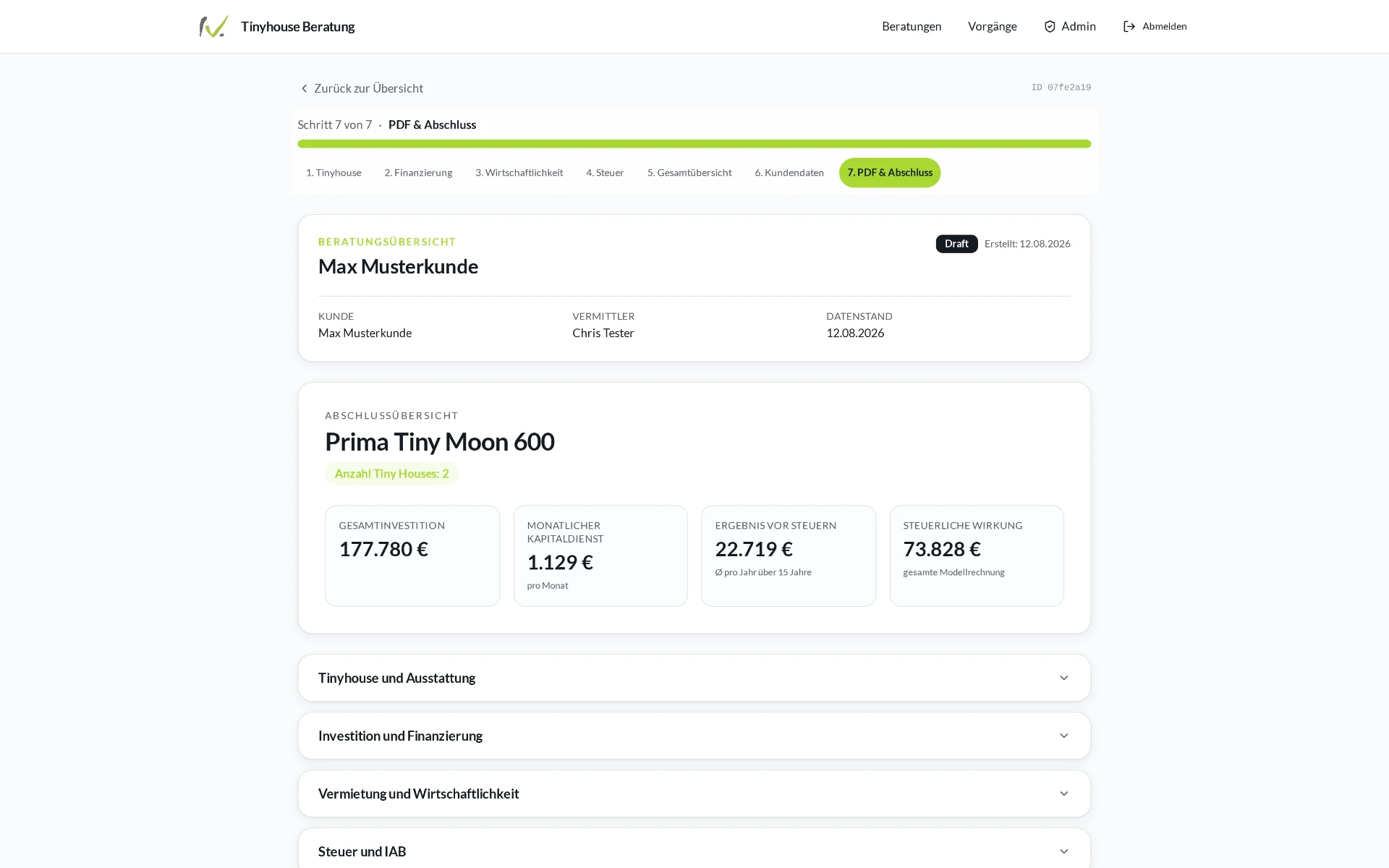Select the active 7. PDF & Abschluss step
1389x868 pixels.
tap(890, 172)
